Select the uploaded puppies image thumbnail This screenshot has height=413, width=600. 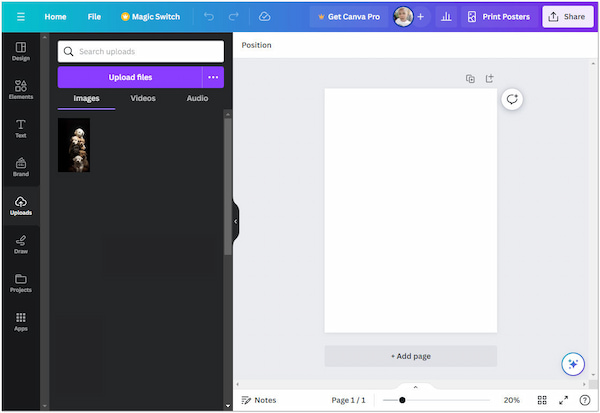pos(74,145)
